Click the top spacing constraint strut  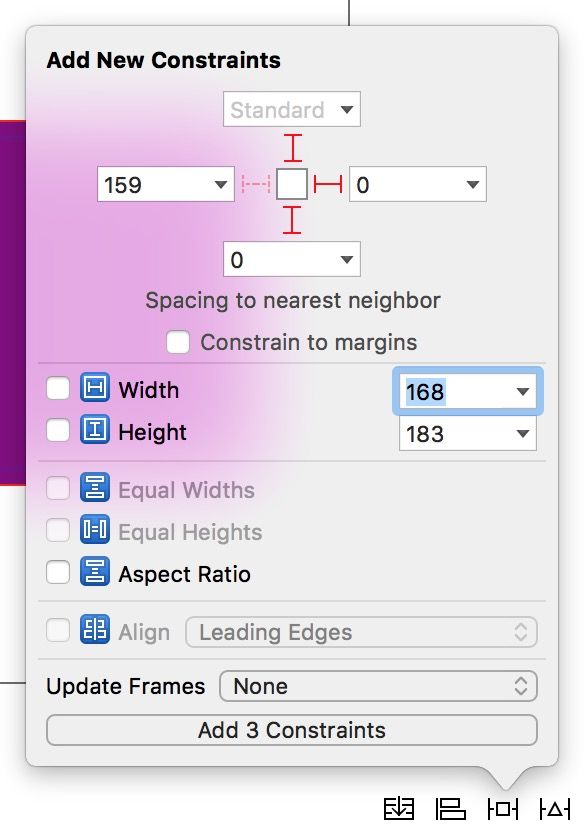292,148
